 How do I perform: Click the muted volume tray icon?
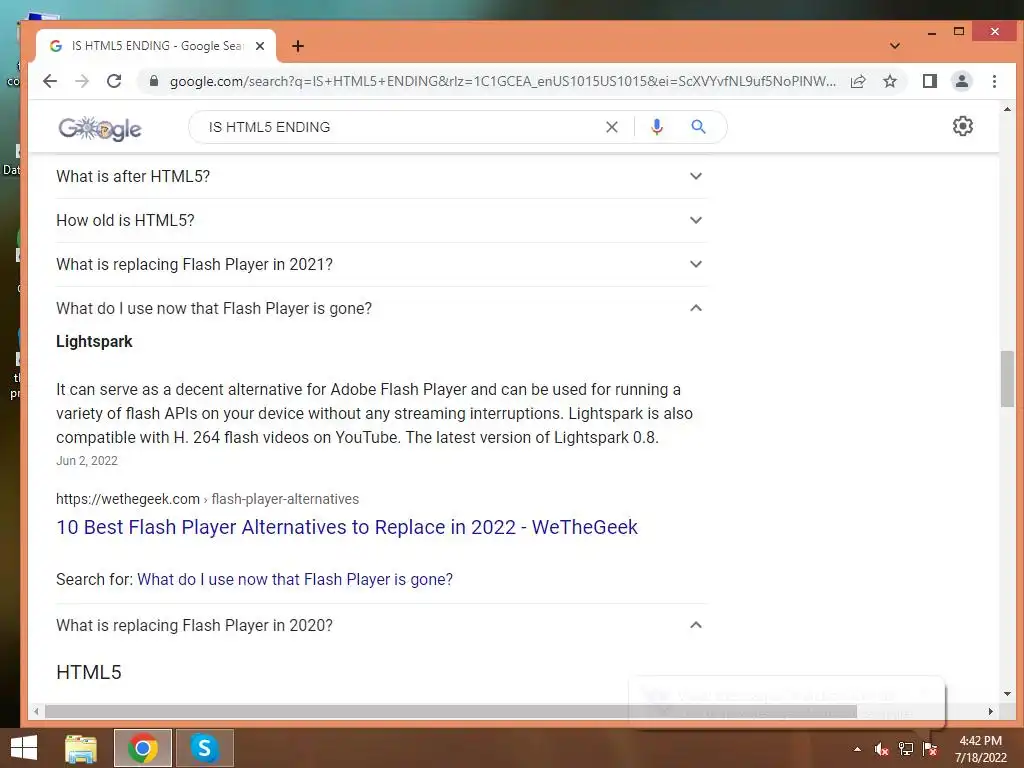tap(881, 749)
